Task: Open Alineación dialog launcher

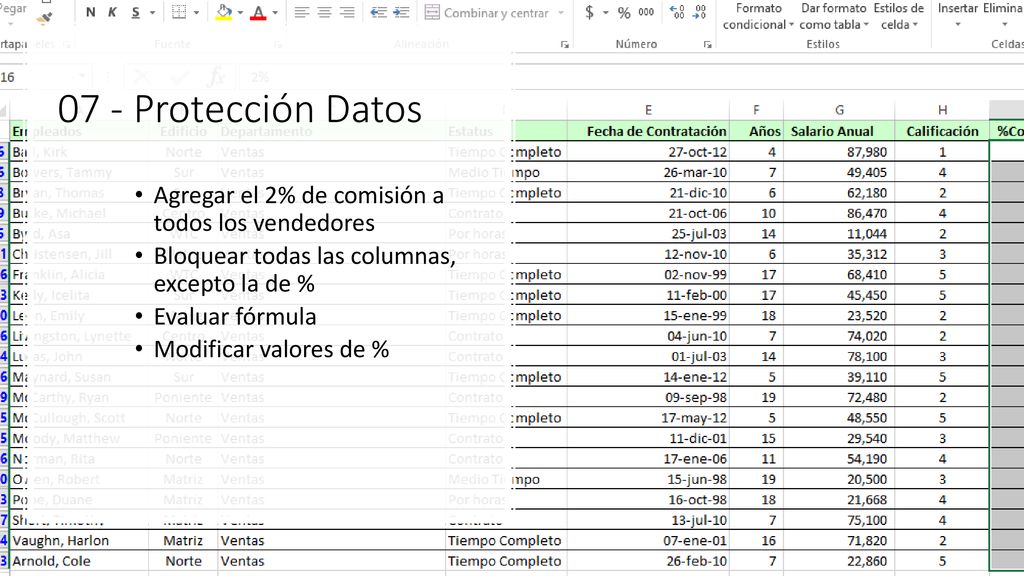Action: coord(565,44)
